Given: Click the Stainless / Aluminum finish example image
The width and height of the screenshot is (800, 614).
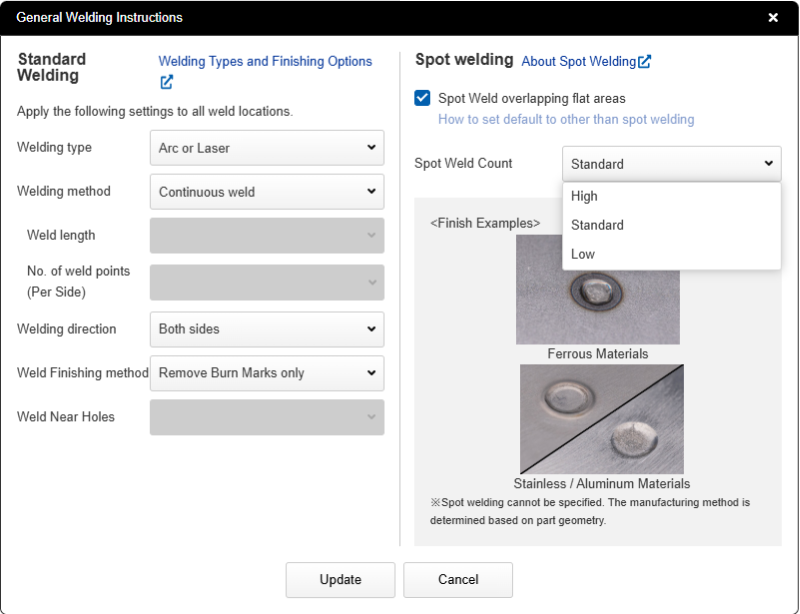Looking at the screenshot, I should tap(601, 419).
